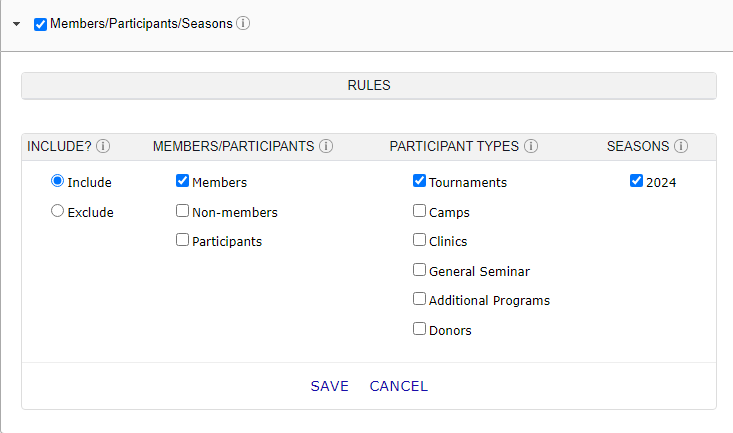Collapse the Members/Participants/Seasons section arrow
Screen dimensions: 733x433
point(16,23)
